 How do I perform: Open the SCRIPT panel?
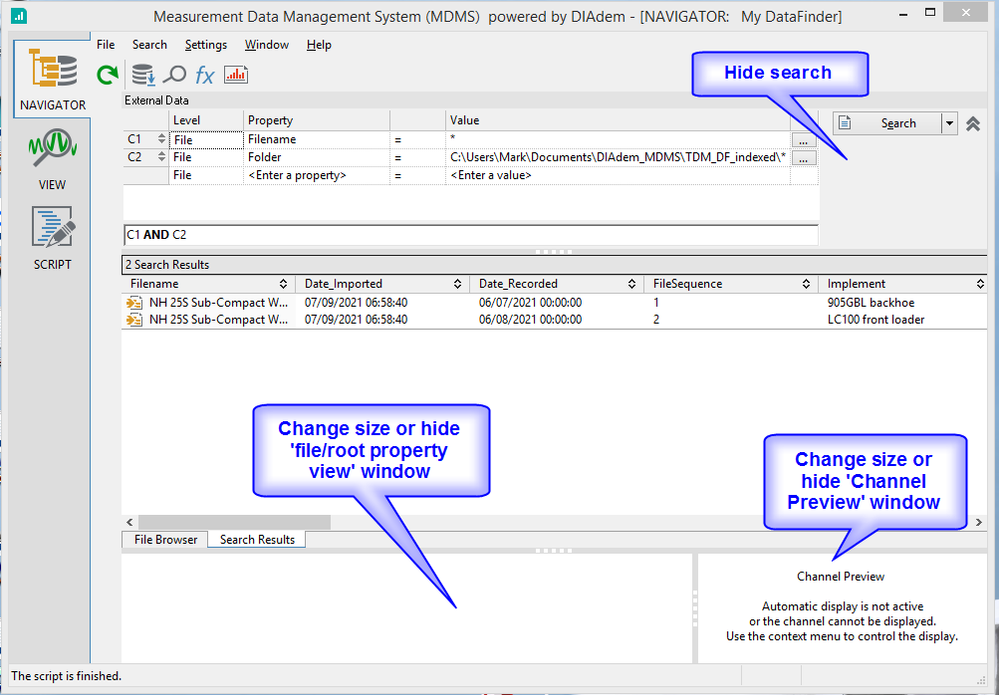point(52,238)
